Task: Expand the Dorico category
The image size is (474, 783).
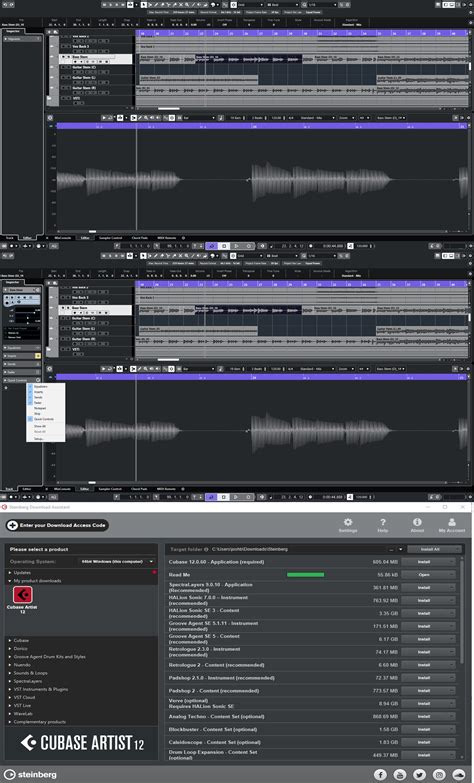Action: click(9, 648)
